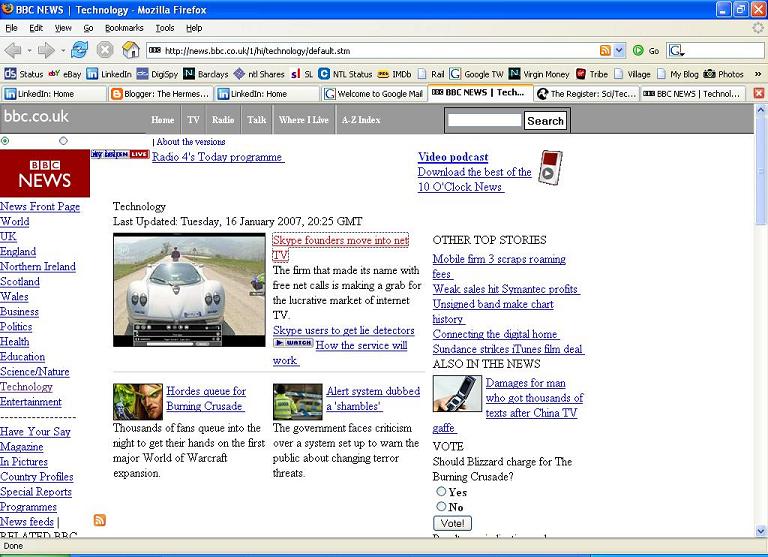768x557 pixels.
Task: Click the mobile phone story thumbnail
Action: (x=457, y=393)
